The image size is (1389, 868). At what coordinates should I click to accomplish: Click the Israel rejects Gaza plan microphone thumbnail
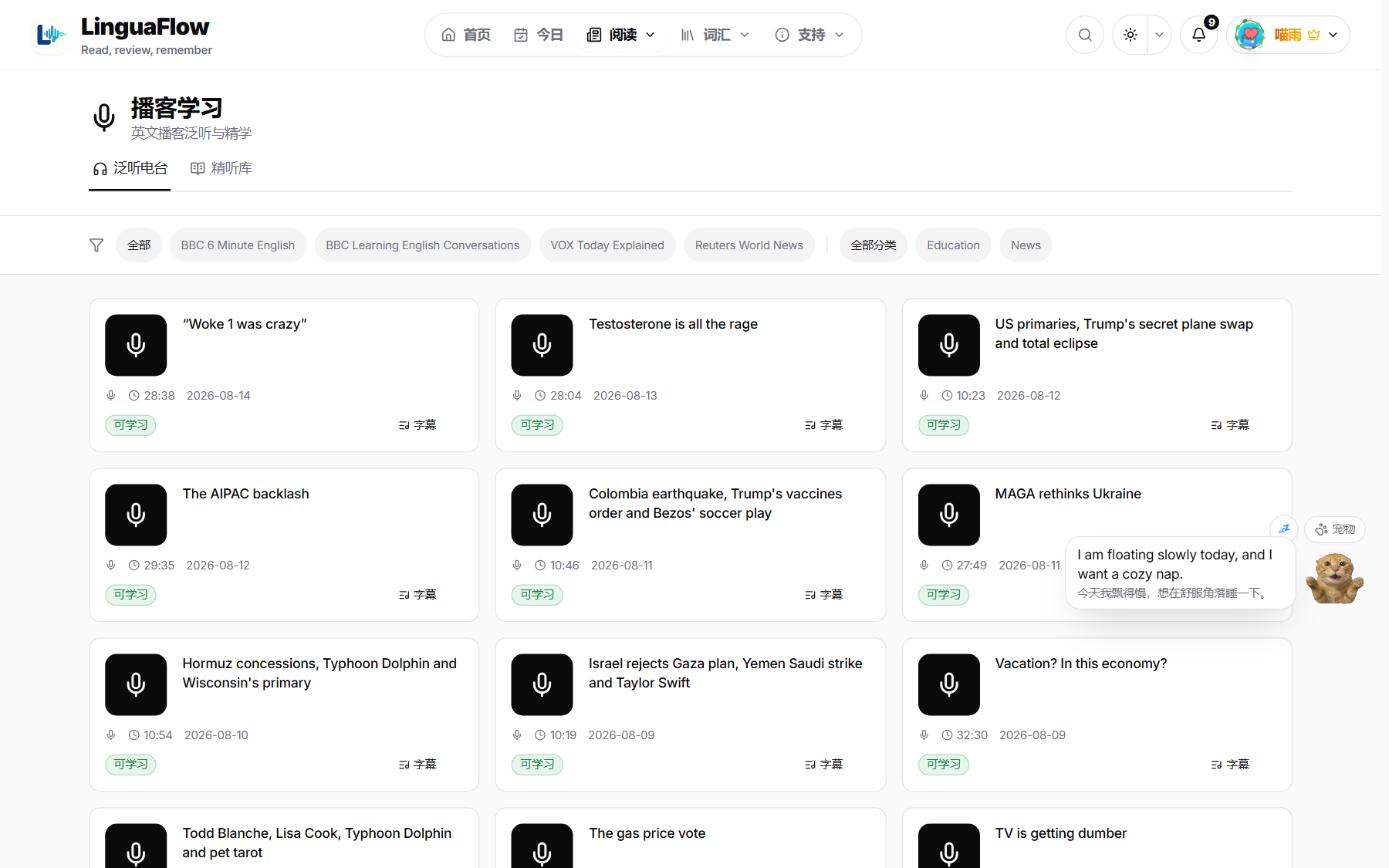pyautogui.click(x=542, y=684)
